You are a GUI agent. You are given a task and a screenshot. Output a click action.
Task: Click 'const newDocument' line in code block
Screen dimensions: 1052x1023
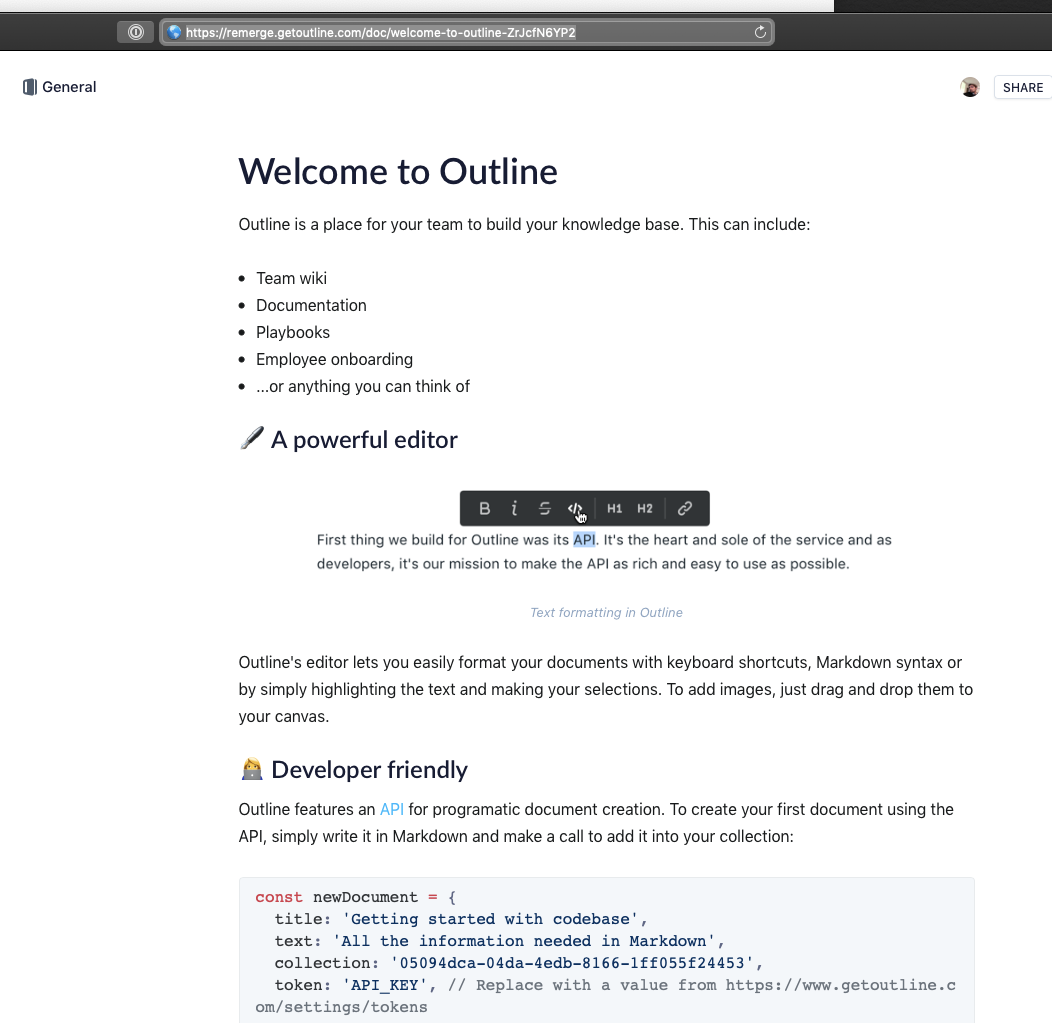coord(356,897)
